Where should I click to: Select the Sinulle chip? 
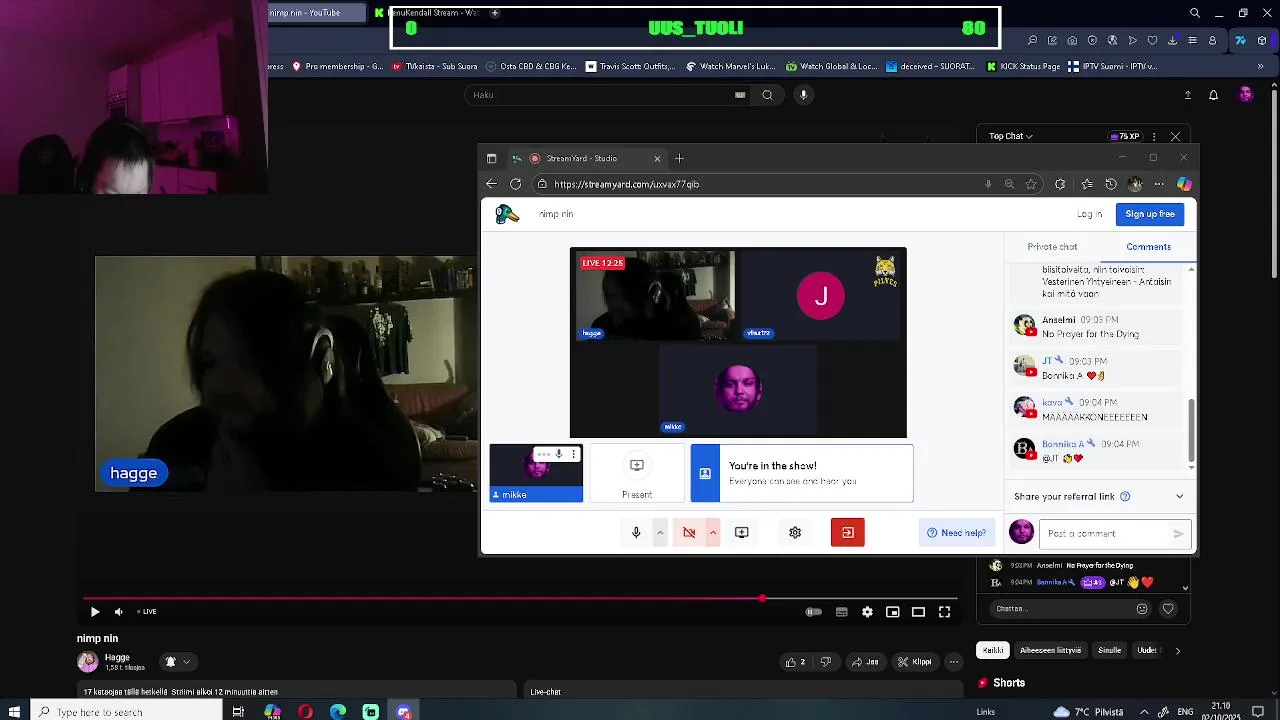[x=1110, y=651]
